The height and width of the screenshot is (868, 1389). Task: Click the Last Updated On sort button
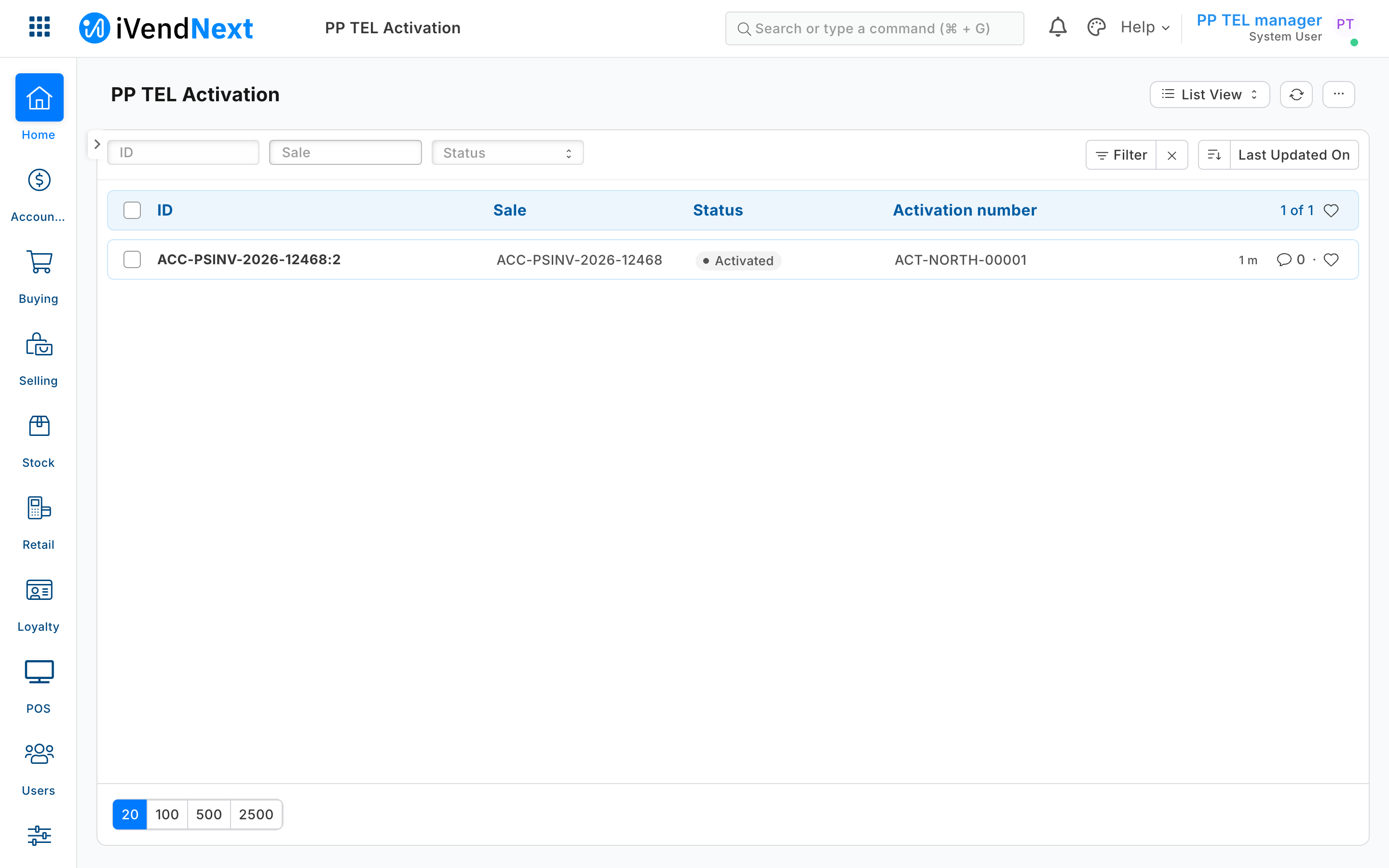pos(1294,154)
